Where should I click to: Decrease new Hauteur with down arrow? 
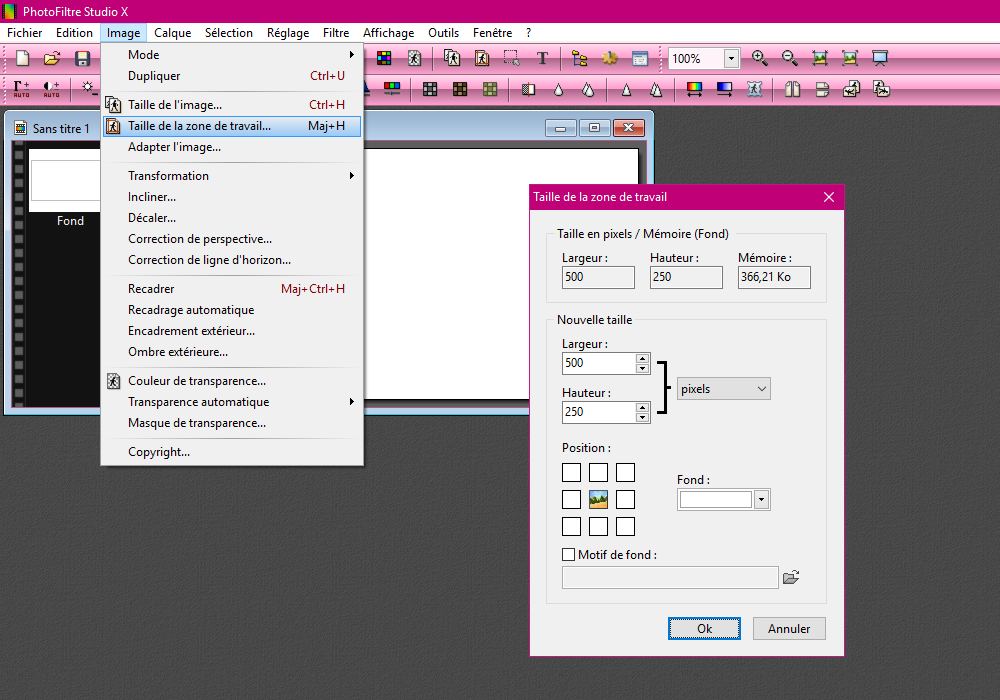642,418
